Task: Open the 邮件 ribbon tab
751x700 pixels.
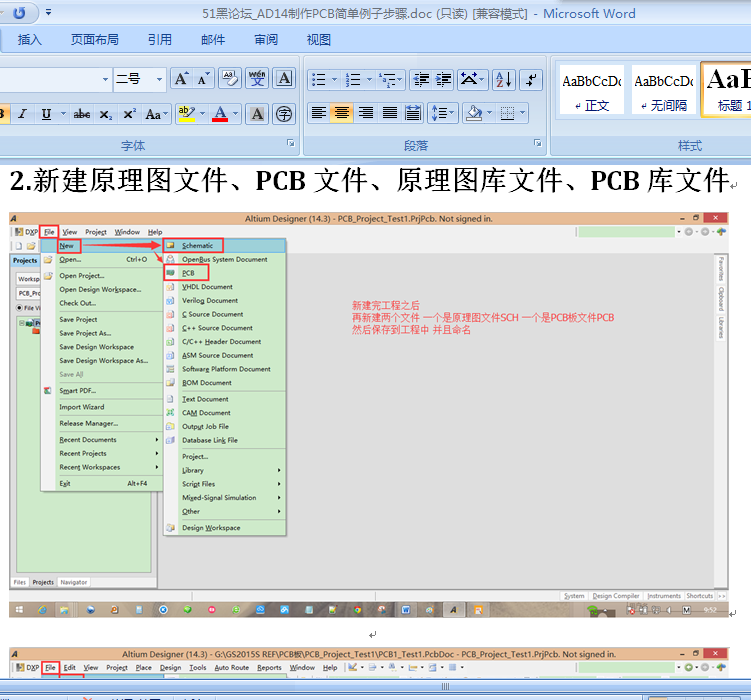Action: point(213,39)
